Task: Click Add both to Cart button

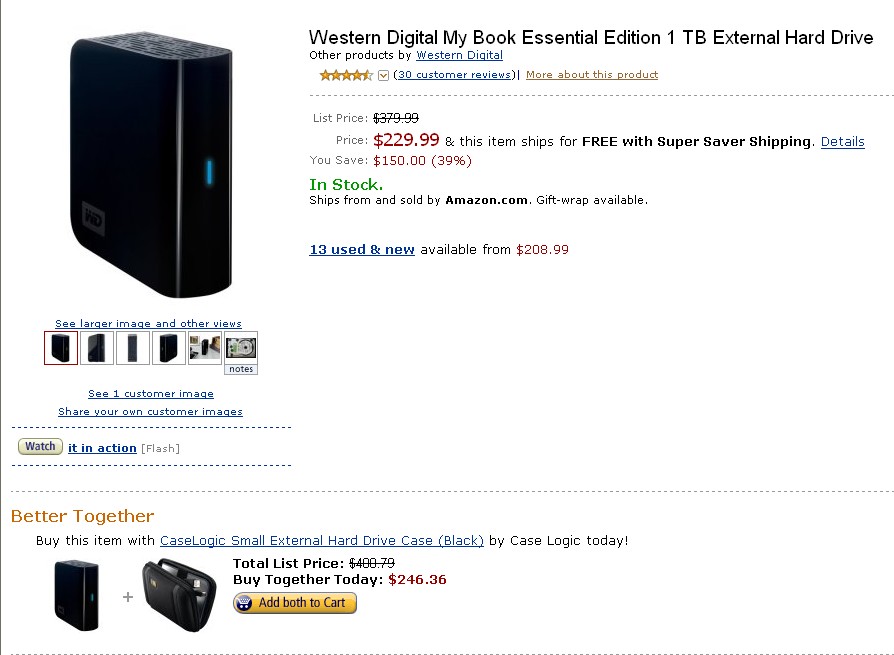Action: [295, 603]
